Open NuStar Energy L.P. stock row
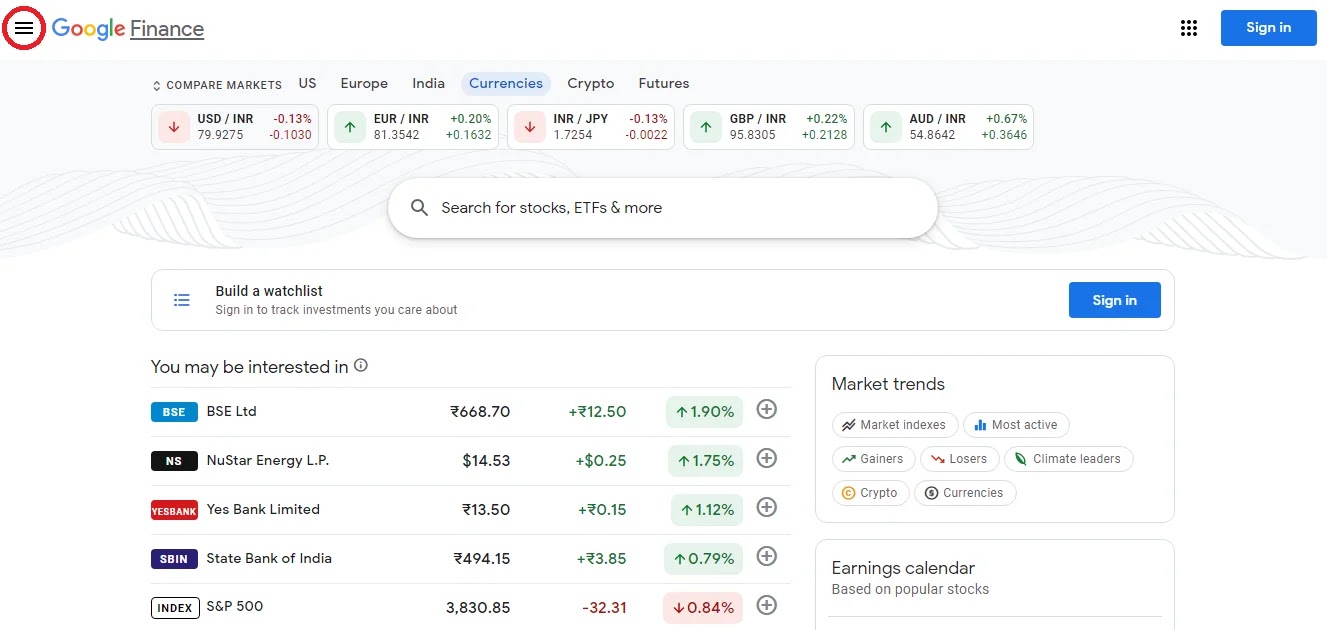1327x630 pixels. (471, 461)
